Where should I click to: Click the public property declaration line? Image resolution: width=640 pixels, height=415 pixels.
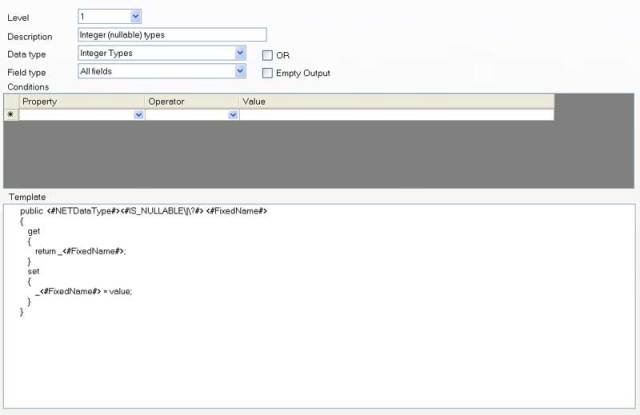[x=144, y=211]
